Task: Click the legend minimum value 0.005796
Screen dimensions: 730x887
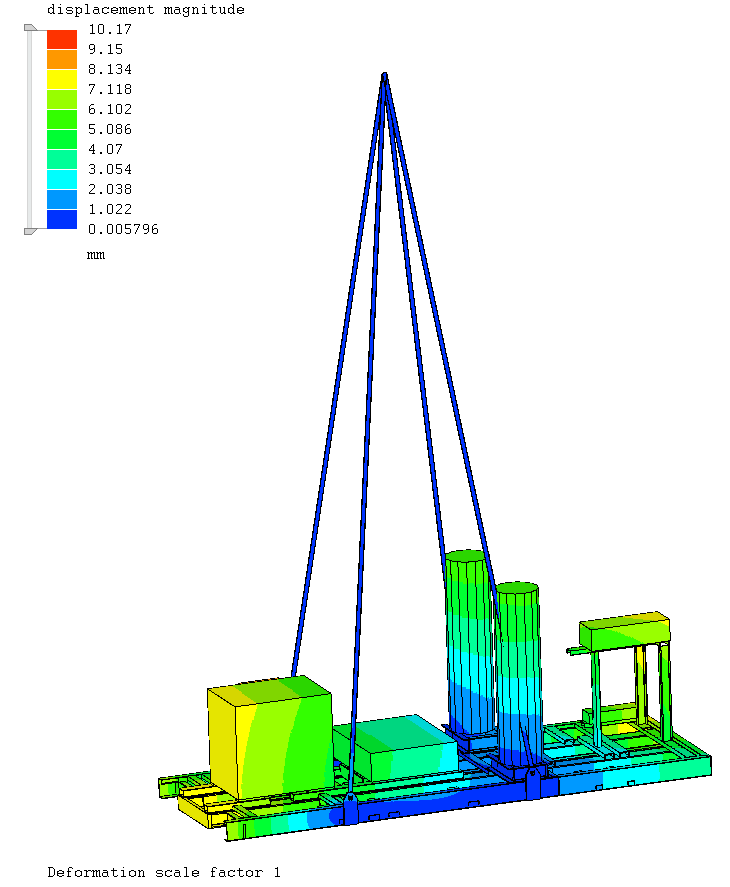Action: [x=123, y=230]
